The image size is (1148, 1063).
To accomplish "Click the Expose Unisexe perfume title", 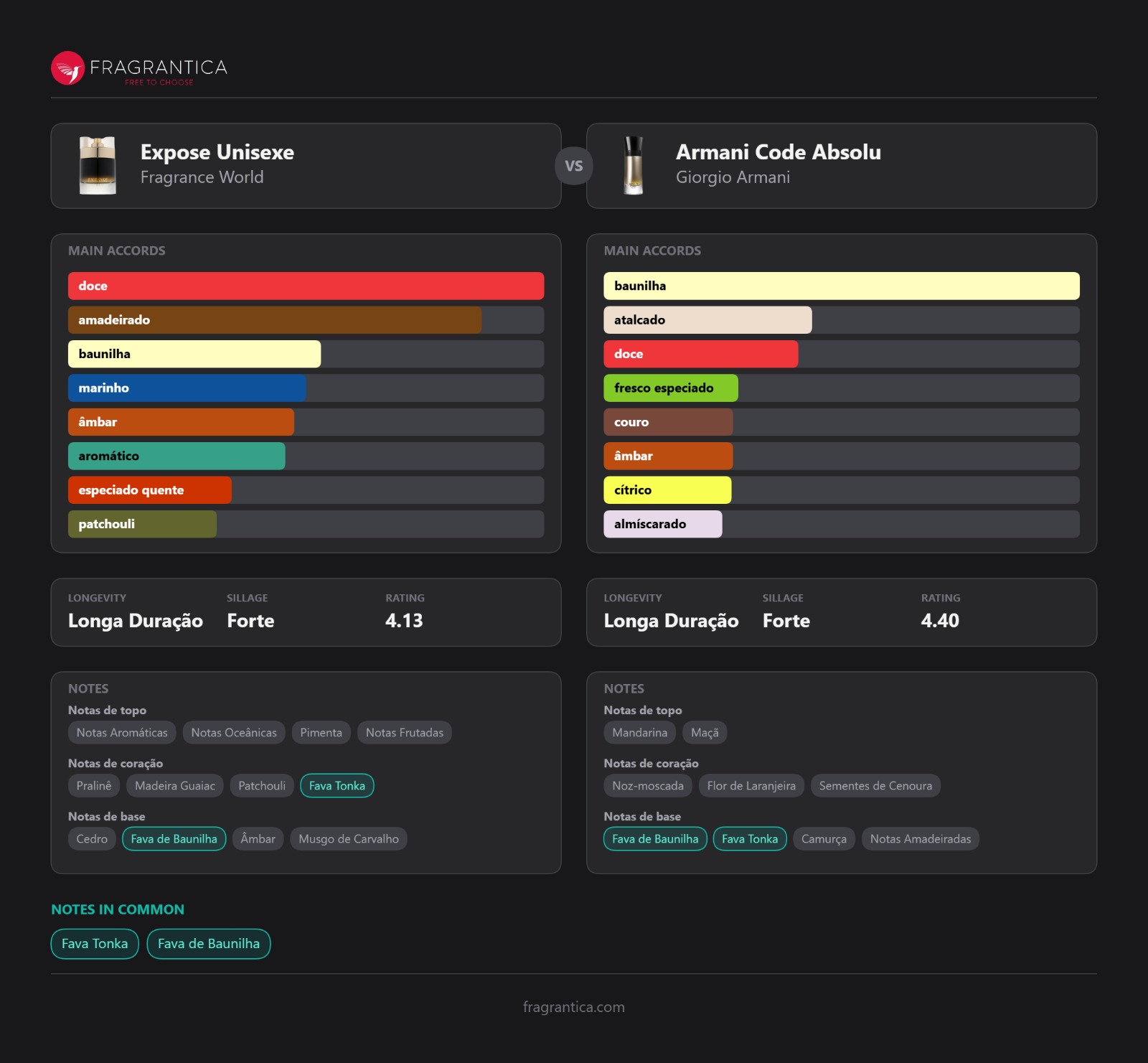I will tap(217, 152).
